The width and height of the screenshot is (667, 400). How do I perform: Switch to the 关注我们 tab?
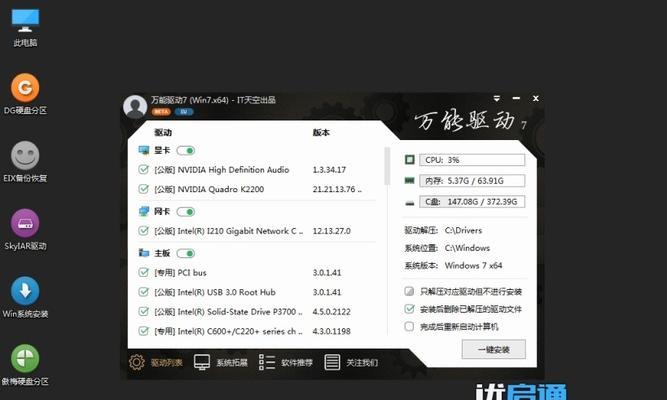pyautogui.click(x=351, y=363)
